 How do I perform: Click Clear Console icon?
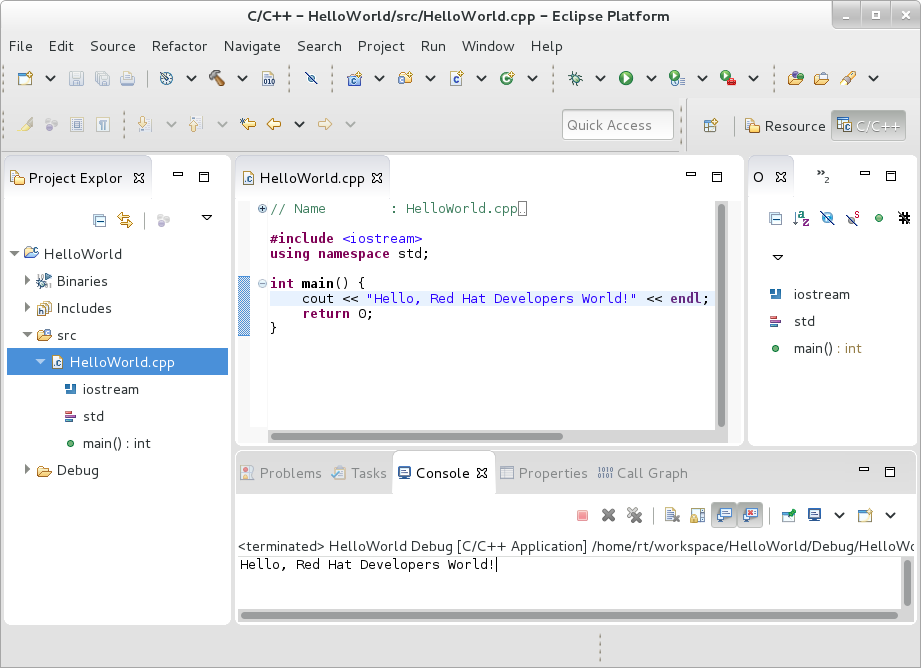click(x=672, y=515)
